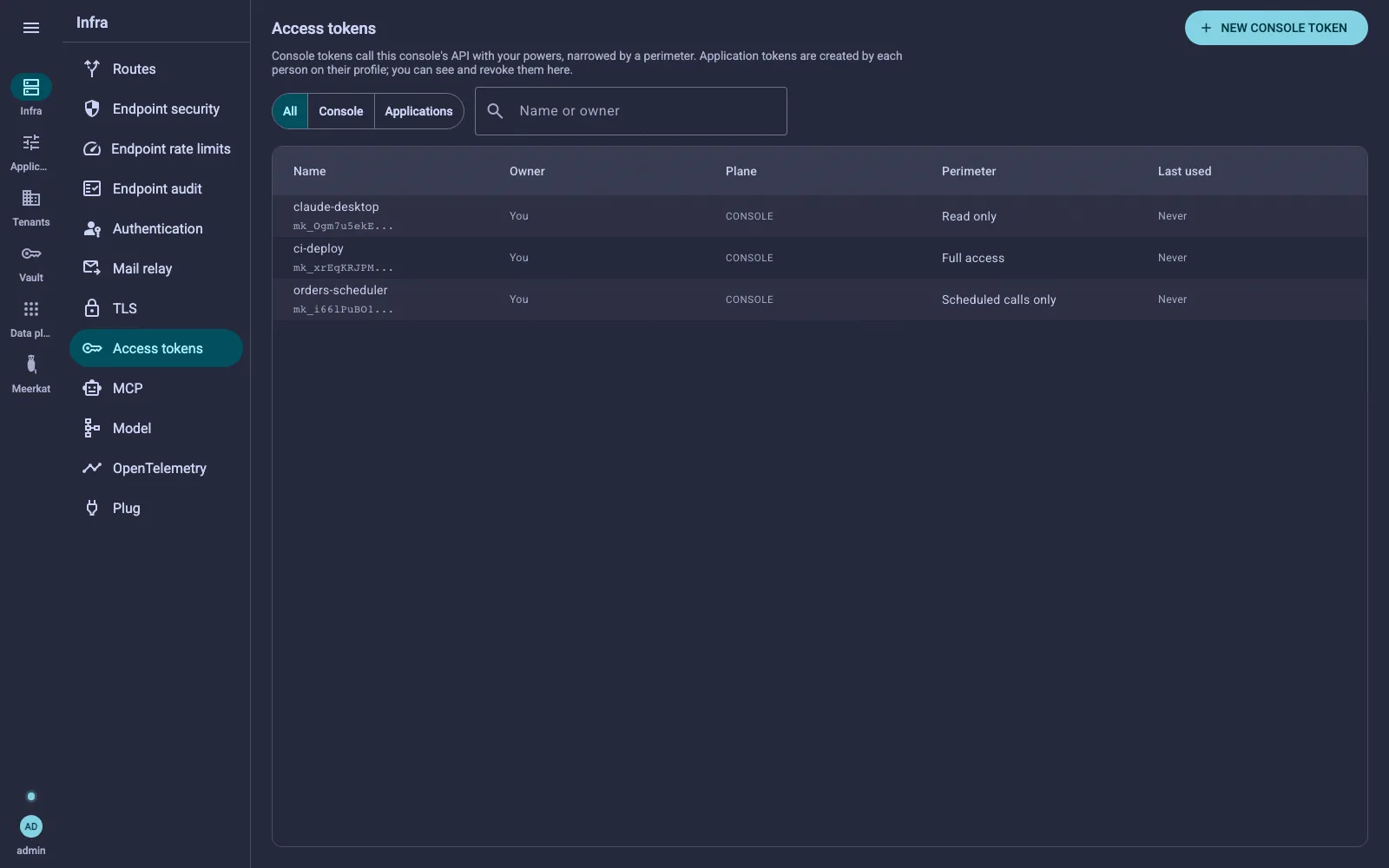Click the Routes fork icon

(92, 69)
